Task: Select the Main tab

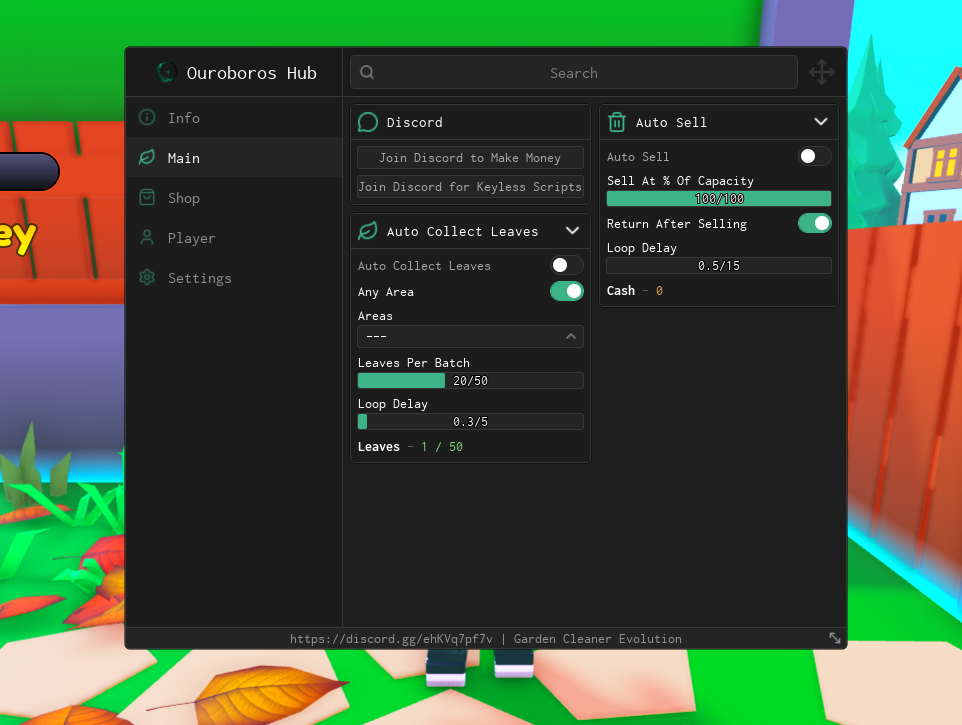Action: pyautogui.click(x=234, y=158)
